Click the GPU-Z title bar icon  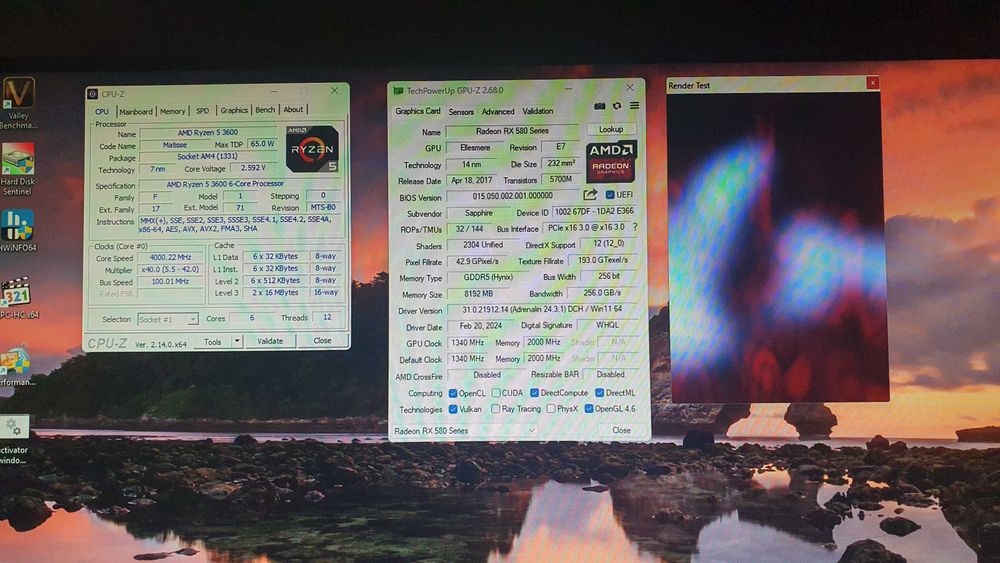[399, 91]
